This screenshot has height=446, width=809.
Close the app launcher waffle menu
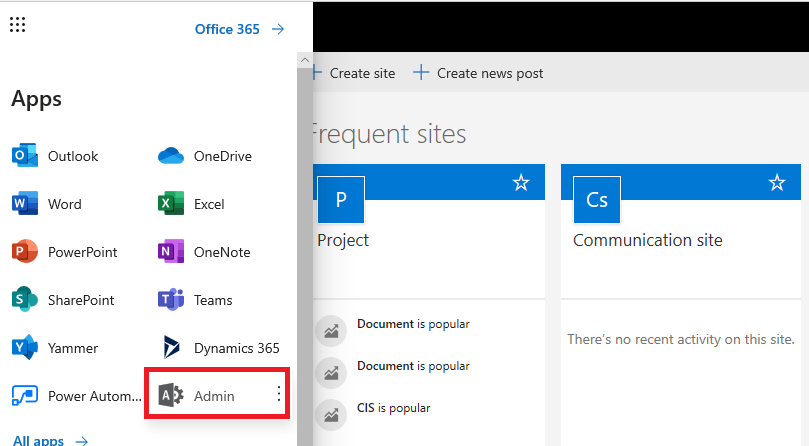[x=17, y=26]
